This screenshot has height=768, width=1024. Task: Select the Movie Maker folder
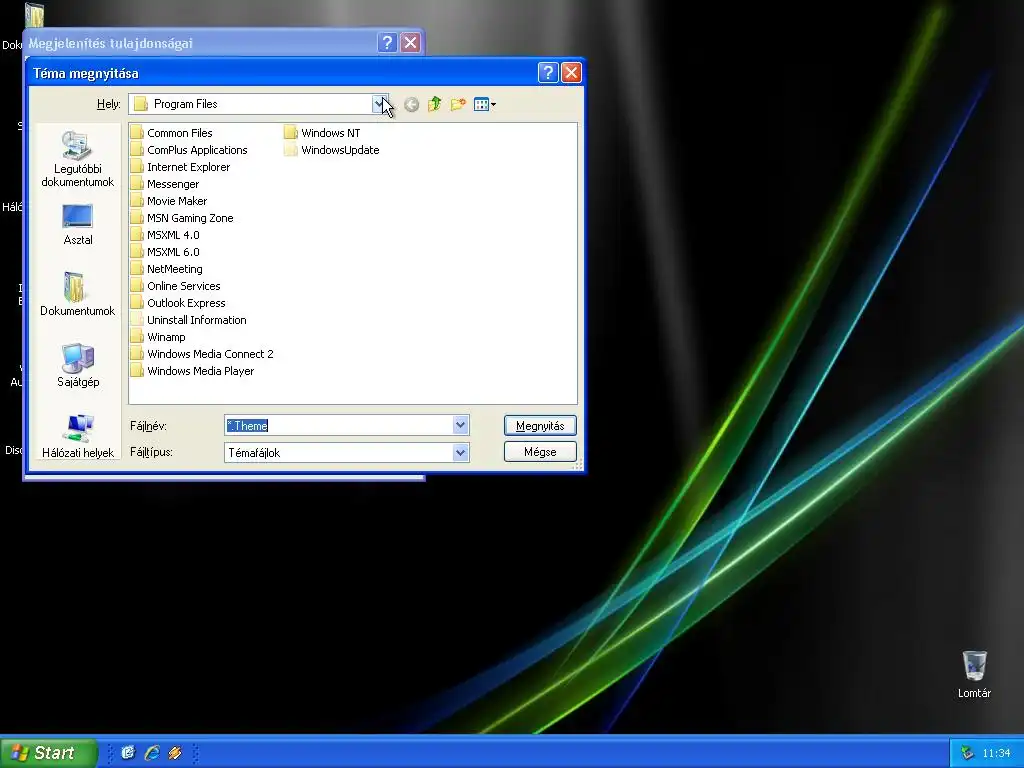(169, 200)
